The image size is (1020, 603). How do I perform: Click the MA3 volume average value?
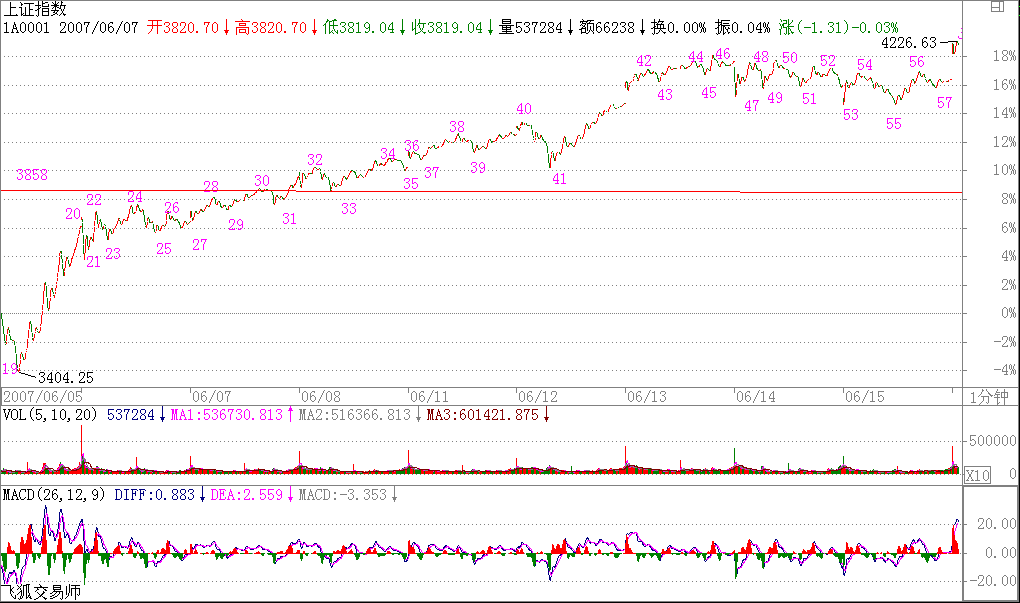[x=484, y=414]
